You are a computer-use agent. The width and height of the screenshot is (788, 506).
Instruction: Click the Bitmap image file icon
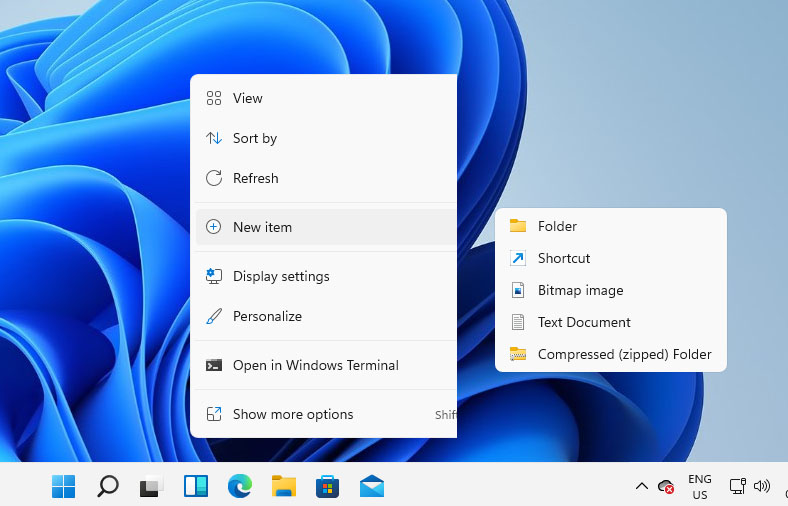(x=518, y=290)
